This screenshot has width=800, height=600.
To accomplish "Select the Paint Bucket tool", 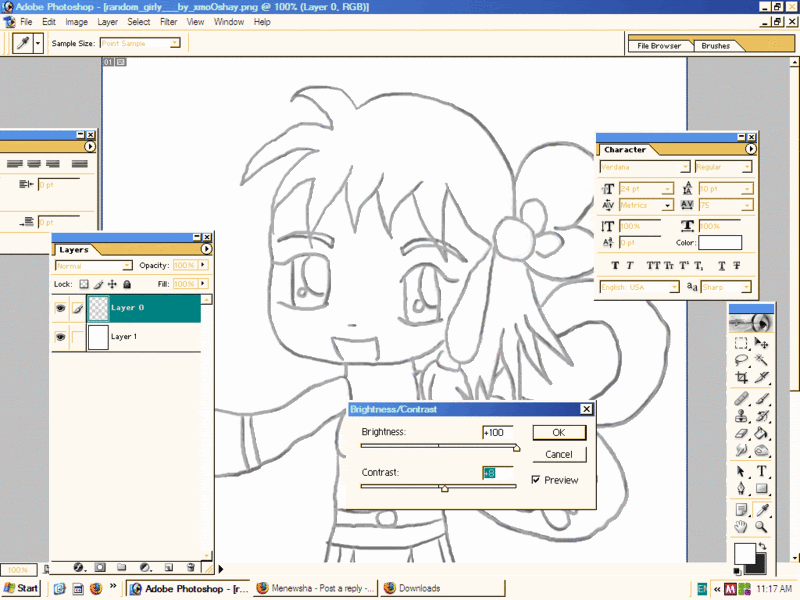I will point(761,433).
